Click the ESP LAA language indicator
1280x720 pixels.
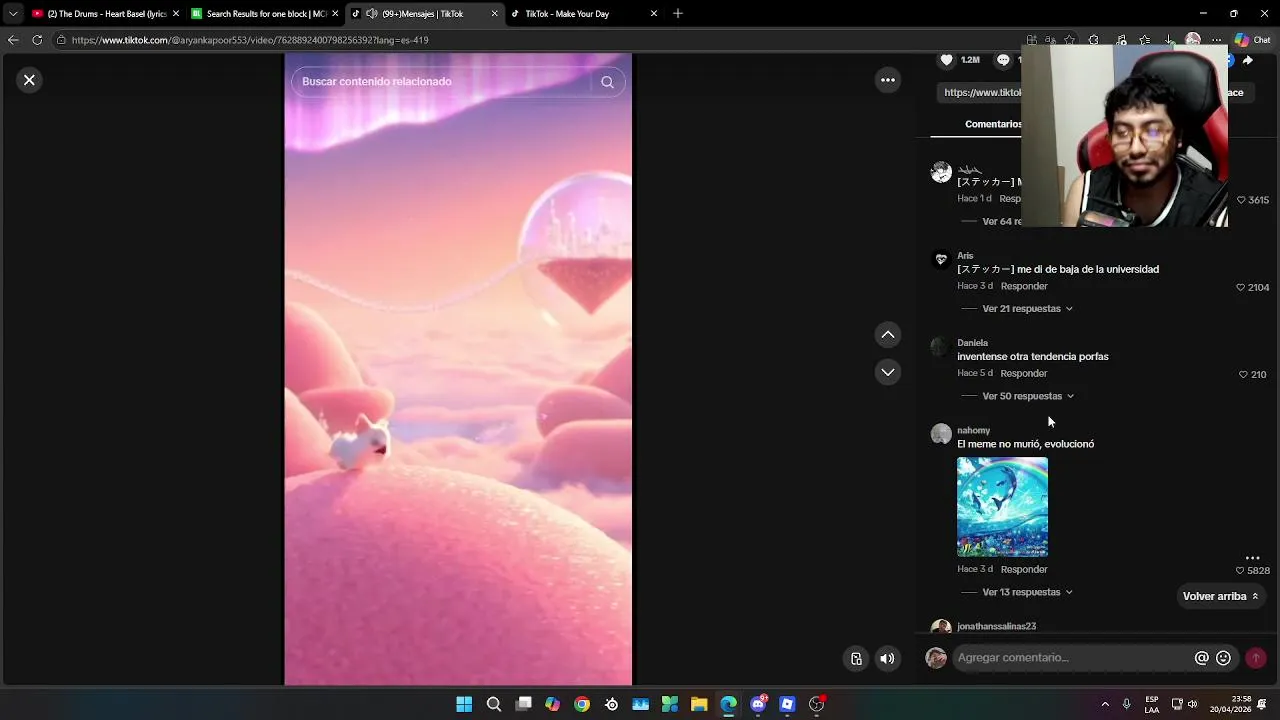(1152, 704)
